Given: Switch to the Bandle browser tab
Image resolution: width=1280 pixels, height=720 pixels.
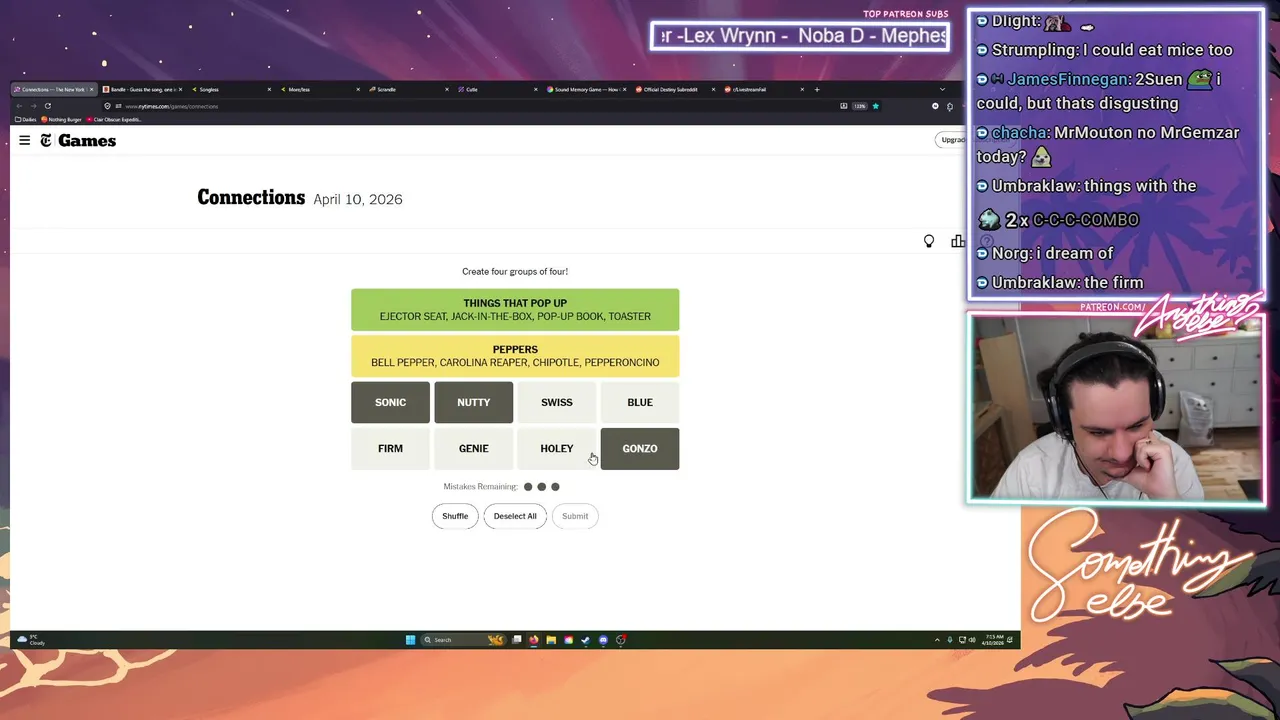Looking at the screenshot, I should pos(145,89).
